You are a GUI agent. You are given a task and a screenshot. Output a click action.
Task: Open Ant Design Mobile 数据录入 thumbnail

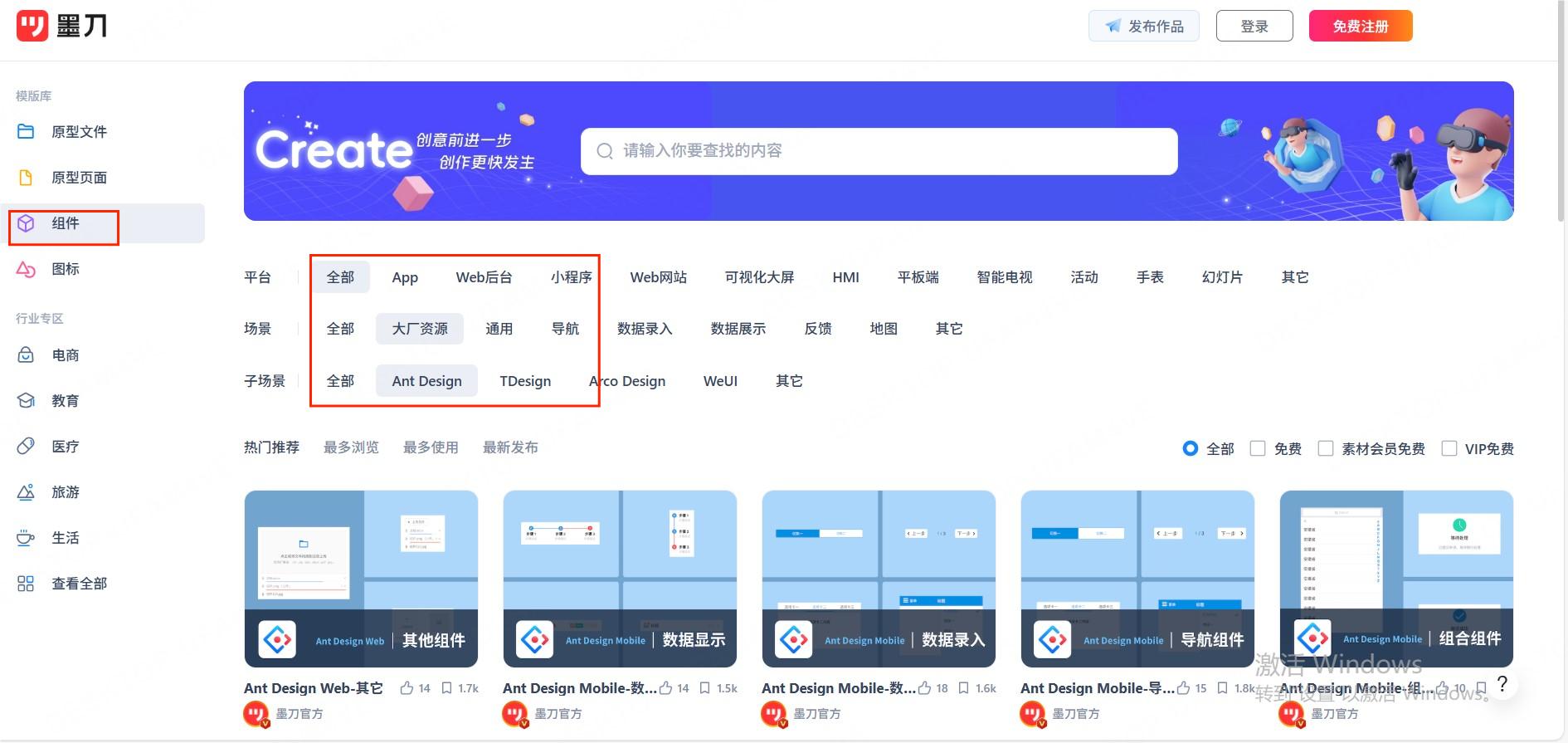click(x=879, y=579)
